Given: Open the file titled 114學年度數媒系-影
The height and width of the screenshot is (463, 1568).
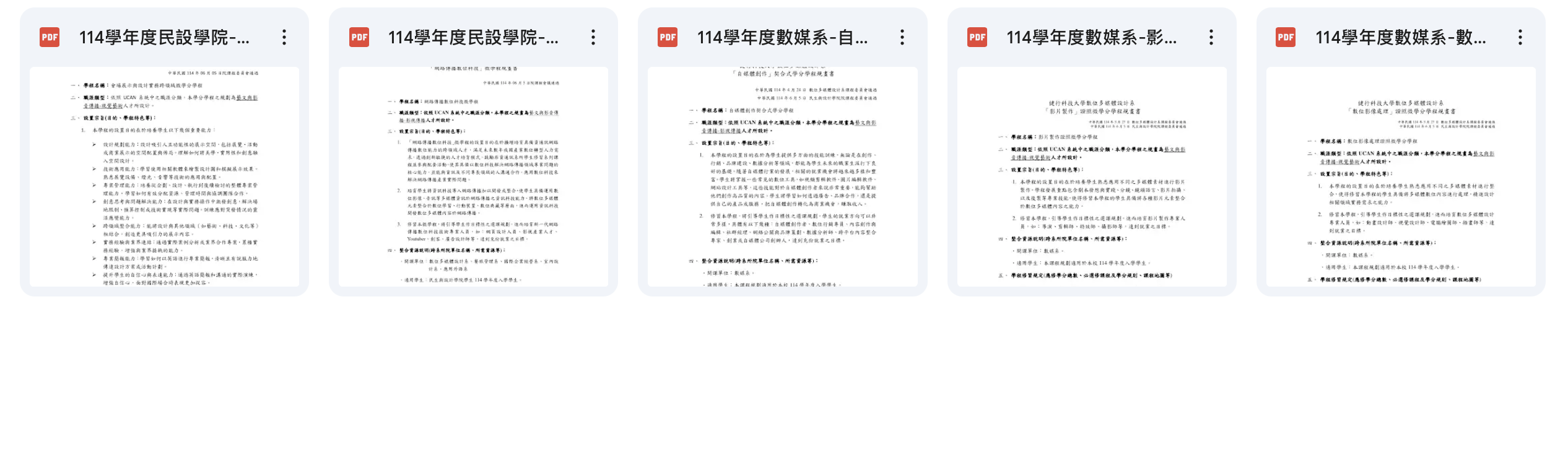Looking at the screenshot, I should [x=1091, y=38].
